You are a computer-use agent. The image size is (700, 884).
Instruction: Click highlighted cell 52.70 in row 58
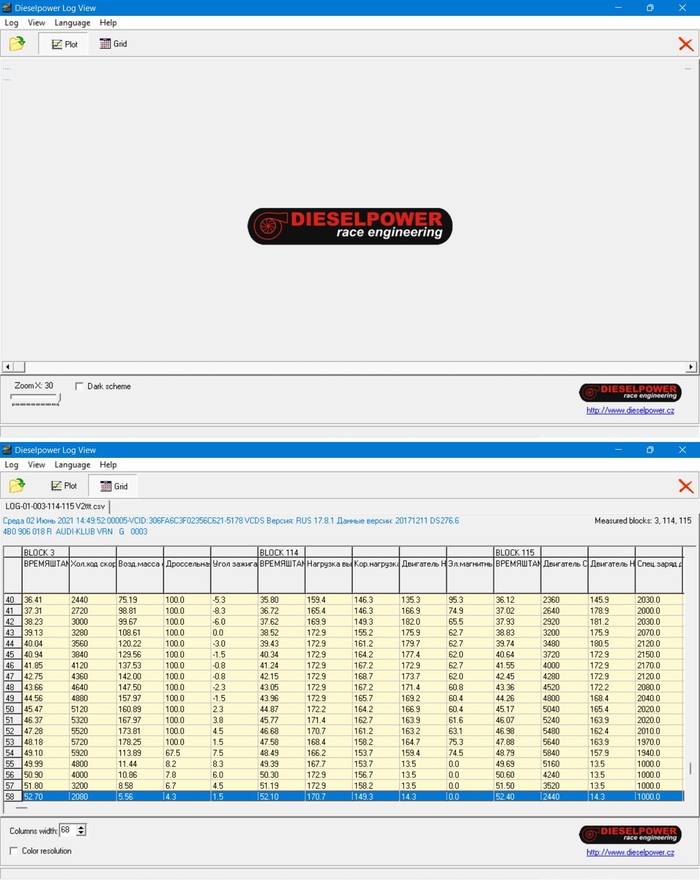point(46,797)
